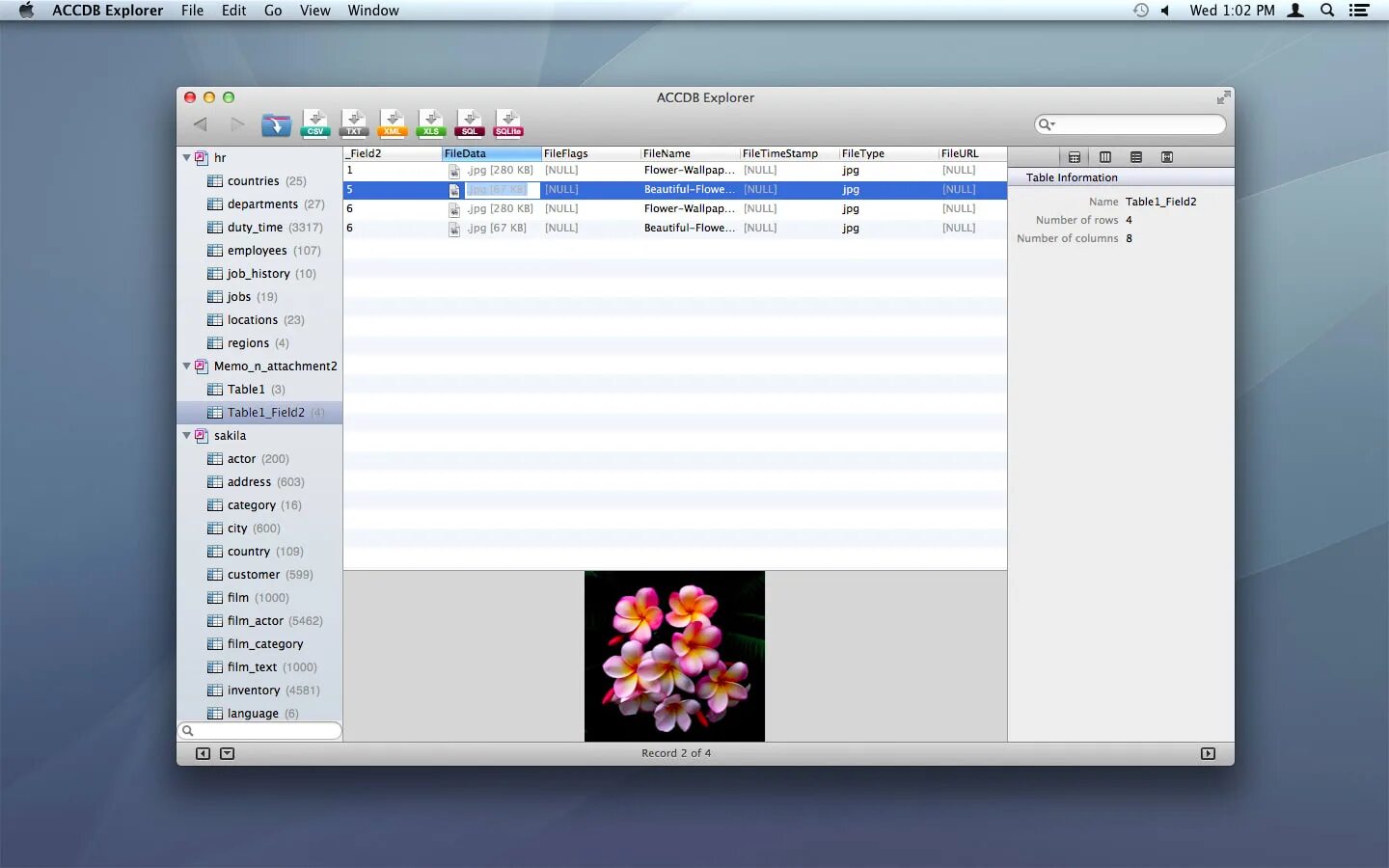Image resolution: width=1389 pixels, height=868 pixels.
Task: Toggle left sidebar with bottom-left panel icon
Action: point(203,753)
